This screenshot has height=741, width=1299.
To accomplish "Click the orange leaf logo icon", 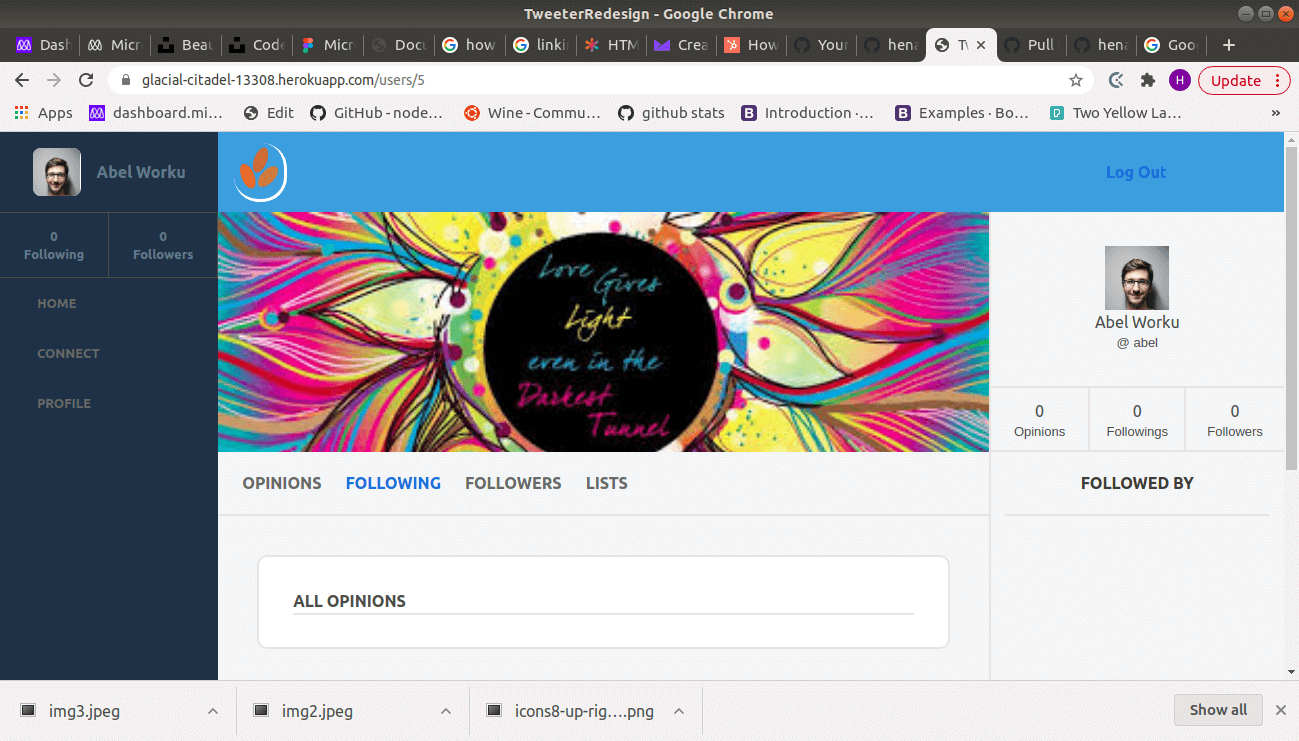I will pyautogui.click(x=260, y=172).
